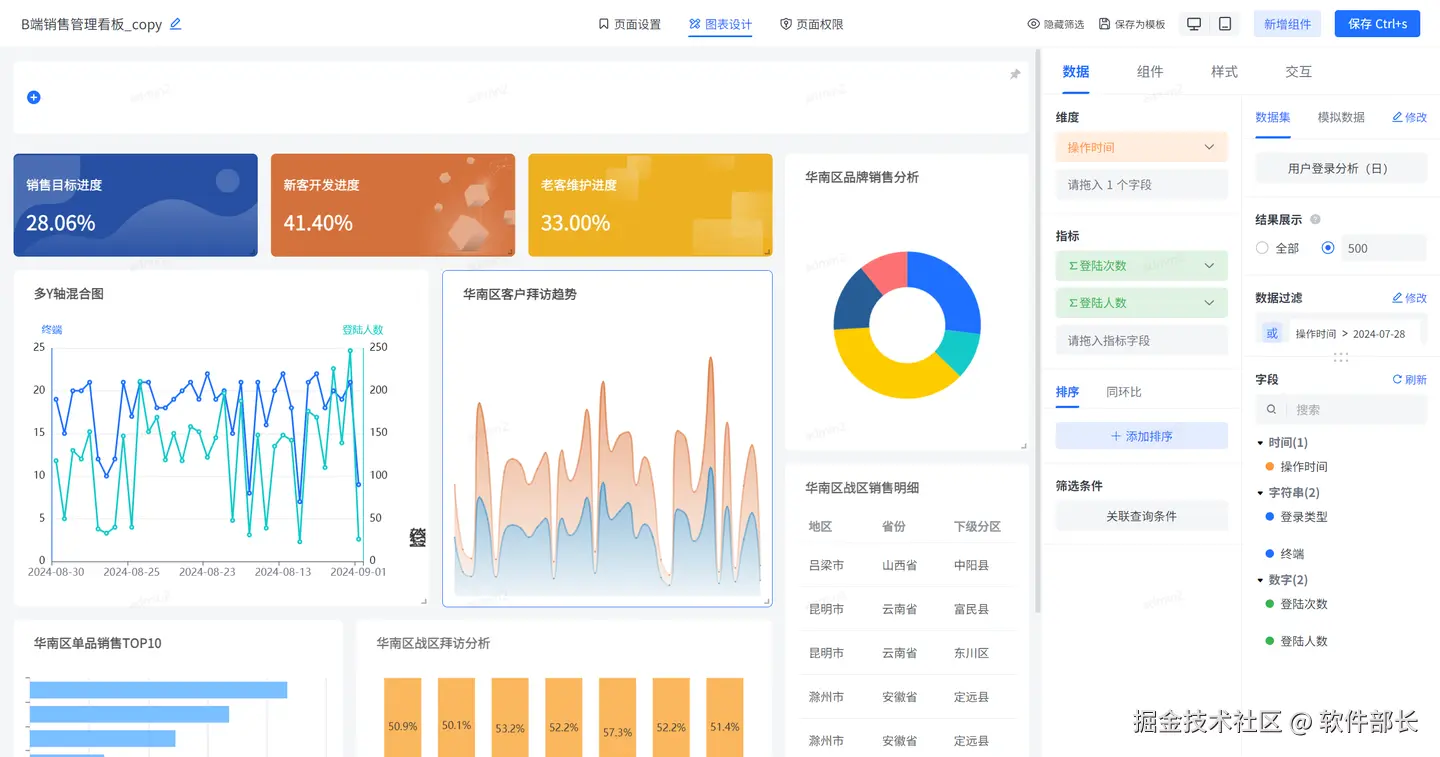Screen dimensions: 1440x757
Task: Click the 新增组件 button
Action: pos(1287,24)
